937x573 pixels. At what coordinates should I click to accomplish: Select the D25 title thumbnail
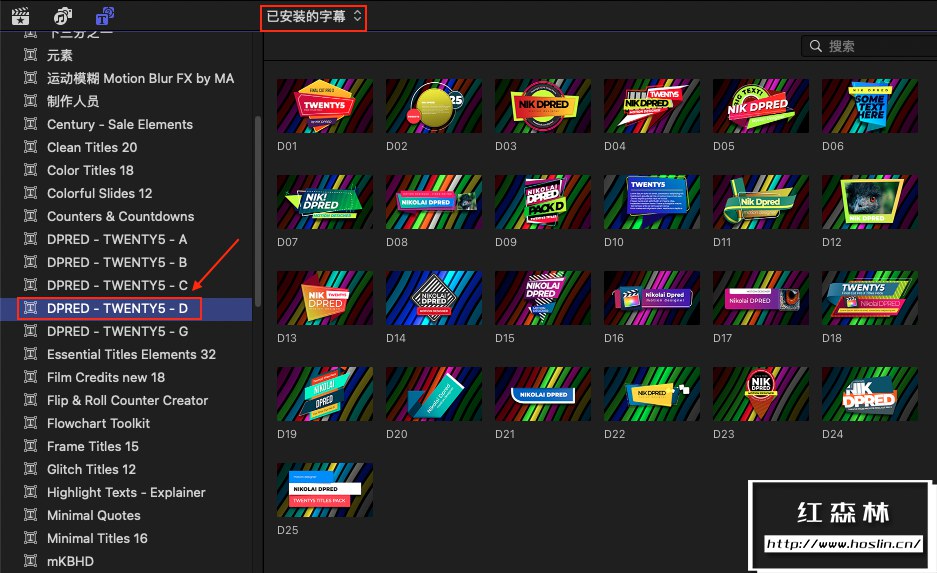325,490
